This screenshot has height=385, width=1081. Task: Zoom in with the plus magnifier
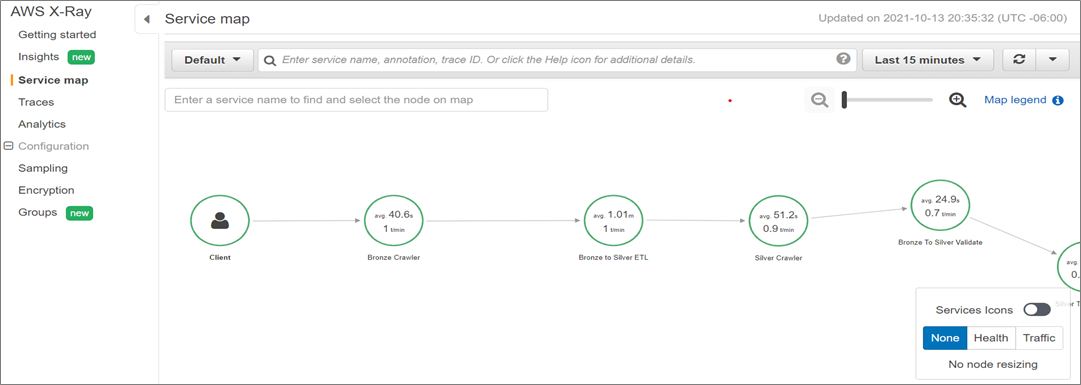point(958,100)
